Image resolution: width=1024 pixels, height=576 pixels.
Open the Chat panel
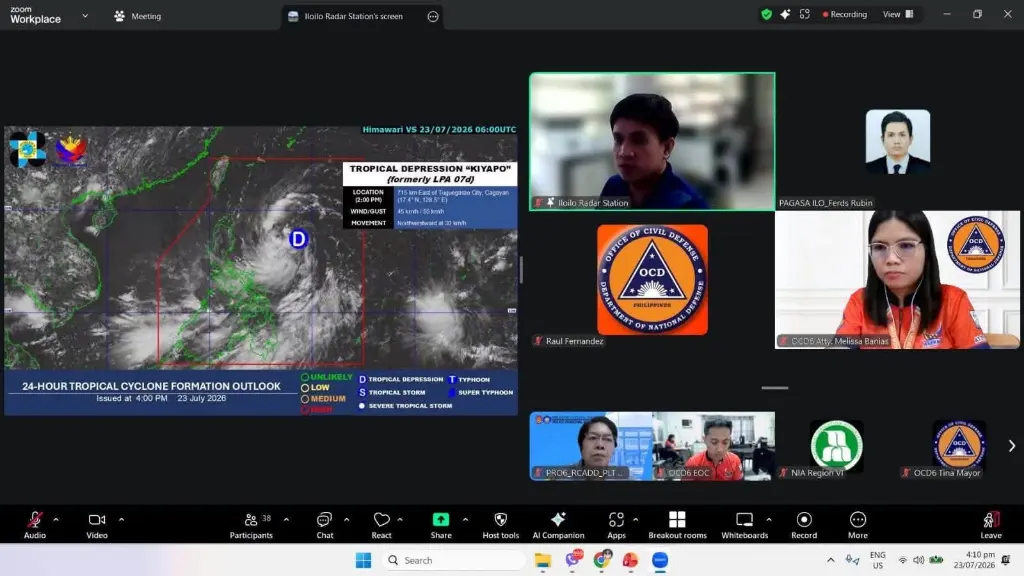(325, 525)
